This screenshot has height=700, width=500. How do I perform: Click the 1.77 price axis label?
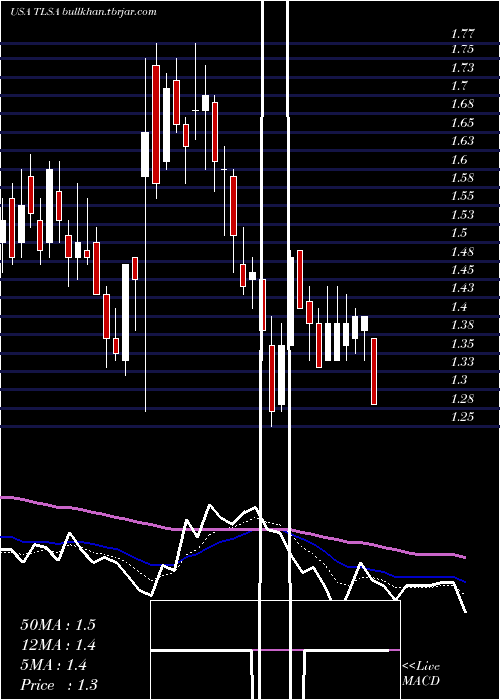(x=462, y=34)
